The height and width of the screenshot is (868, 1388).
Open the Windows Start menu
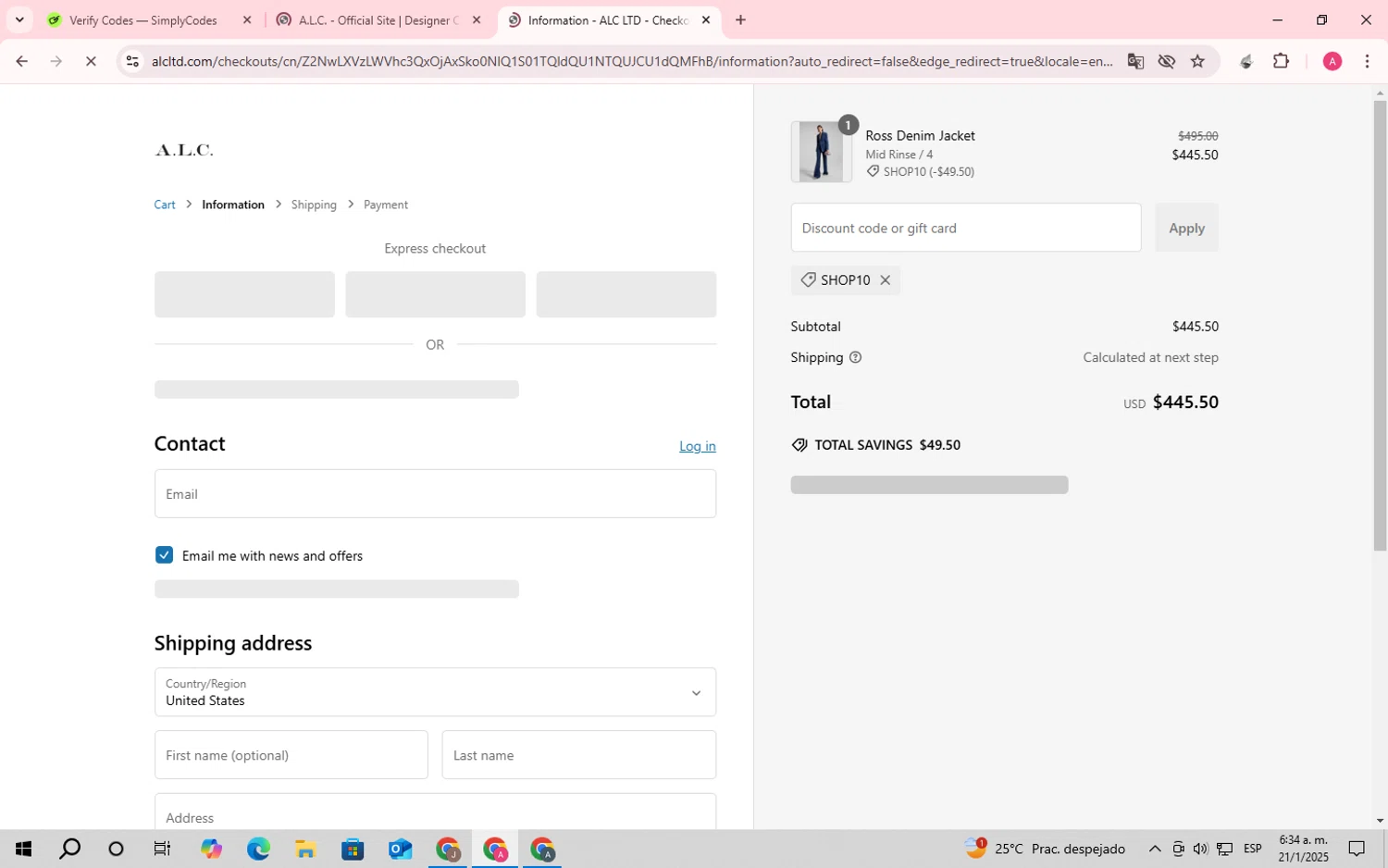(x=23, y=849)
